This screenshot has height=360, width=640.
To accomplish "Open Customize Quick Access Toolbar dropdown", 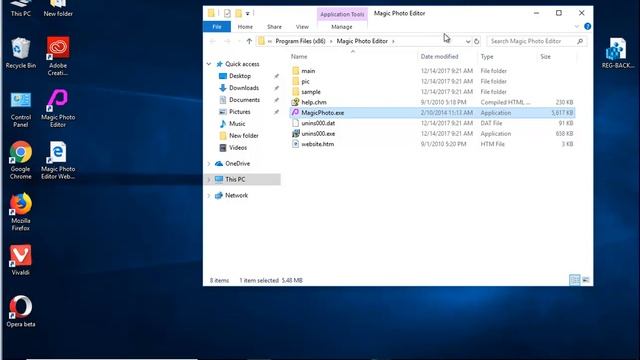I will pos(247,13).
